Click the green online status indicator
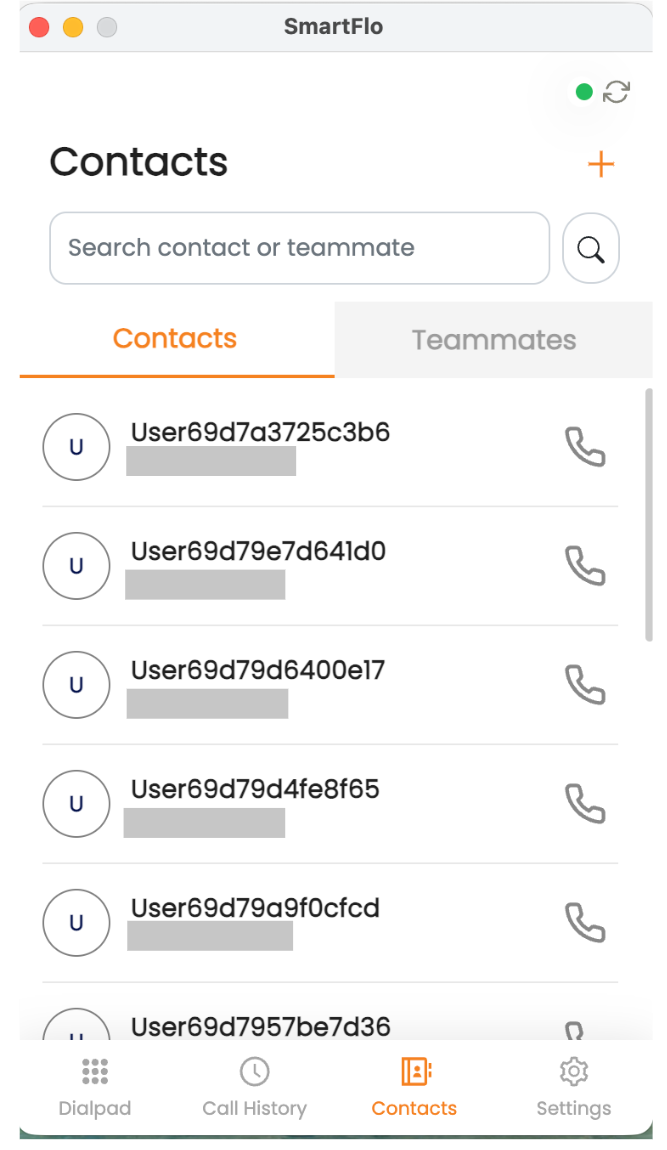 pos(584,92)
